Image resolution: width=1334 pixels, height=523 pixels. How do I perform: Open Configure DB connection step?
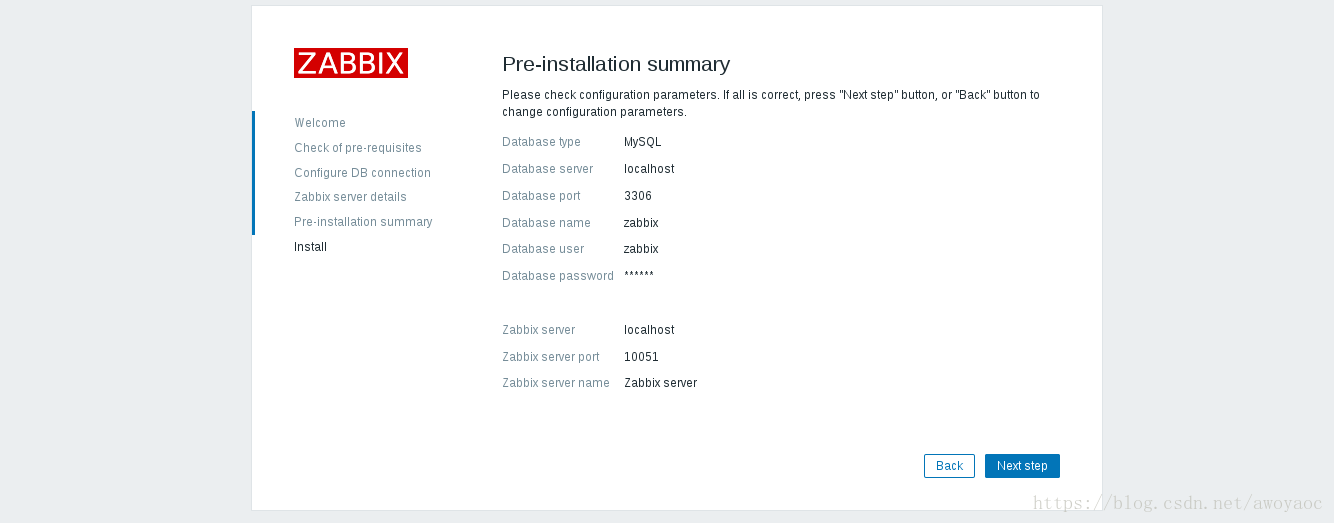pyautogui.click(x=362, y=173)
